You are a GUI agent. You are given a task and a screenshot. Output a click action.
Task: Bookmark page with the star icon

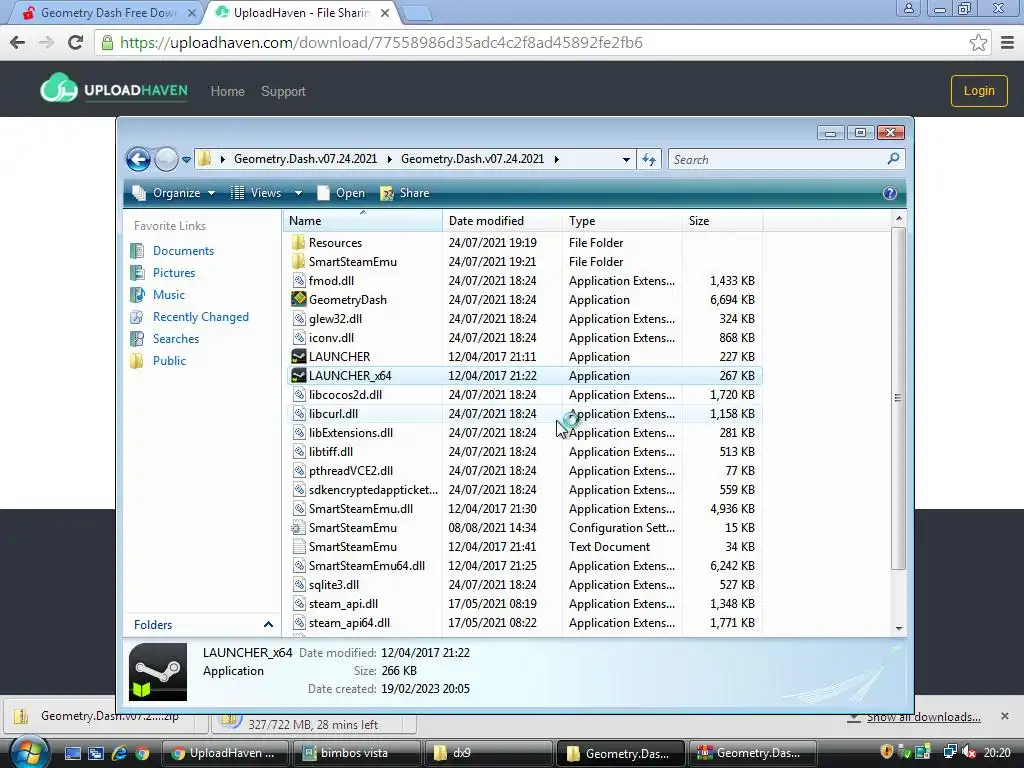978,42
